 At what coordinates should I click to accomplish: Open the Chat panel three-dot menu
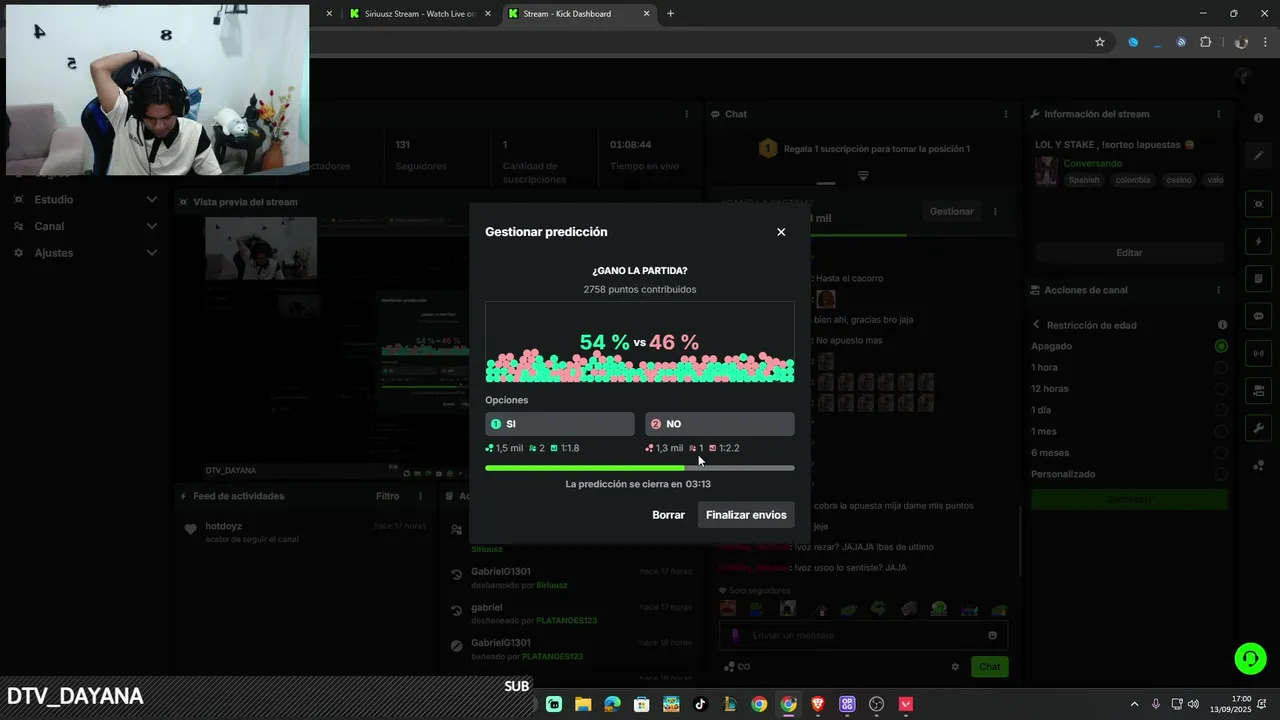tap(1005, 114)
